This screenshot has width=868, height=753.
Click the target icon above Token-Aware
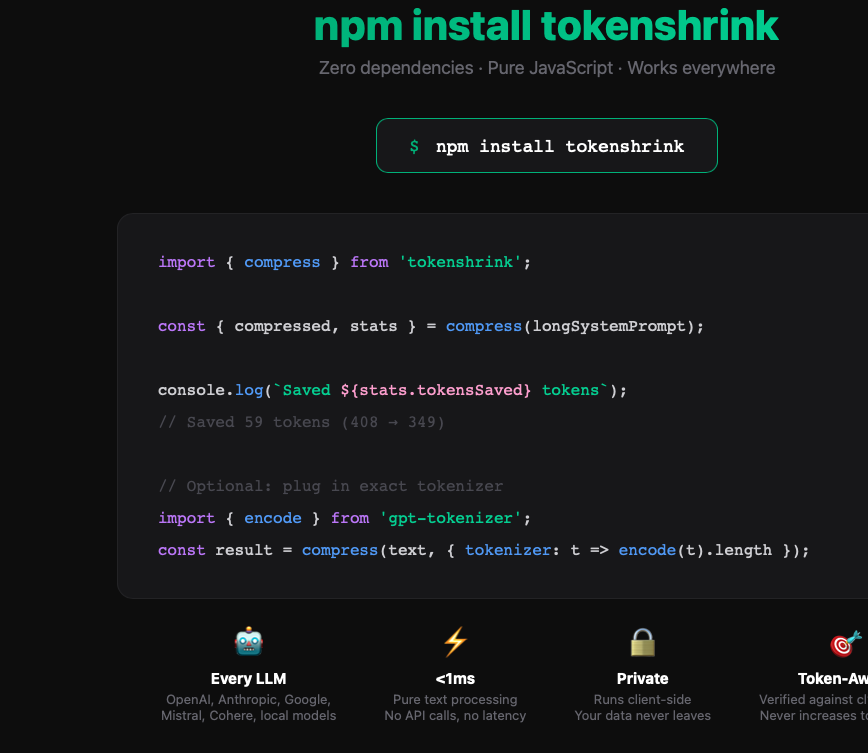845,641
